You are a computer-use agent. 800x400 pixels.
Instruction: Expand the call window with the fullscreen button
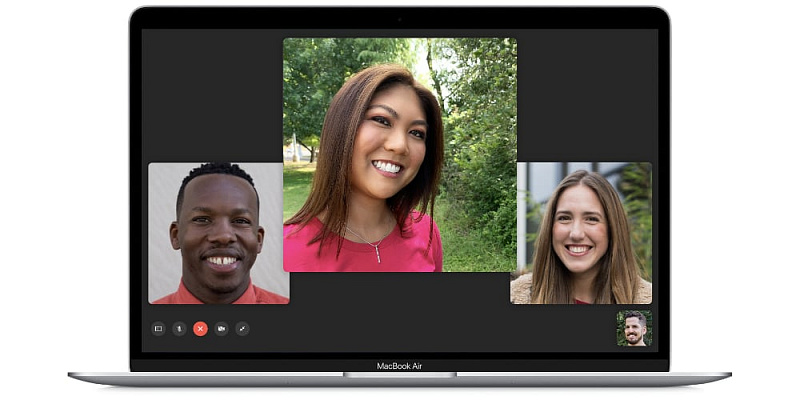(242, 328)
